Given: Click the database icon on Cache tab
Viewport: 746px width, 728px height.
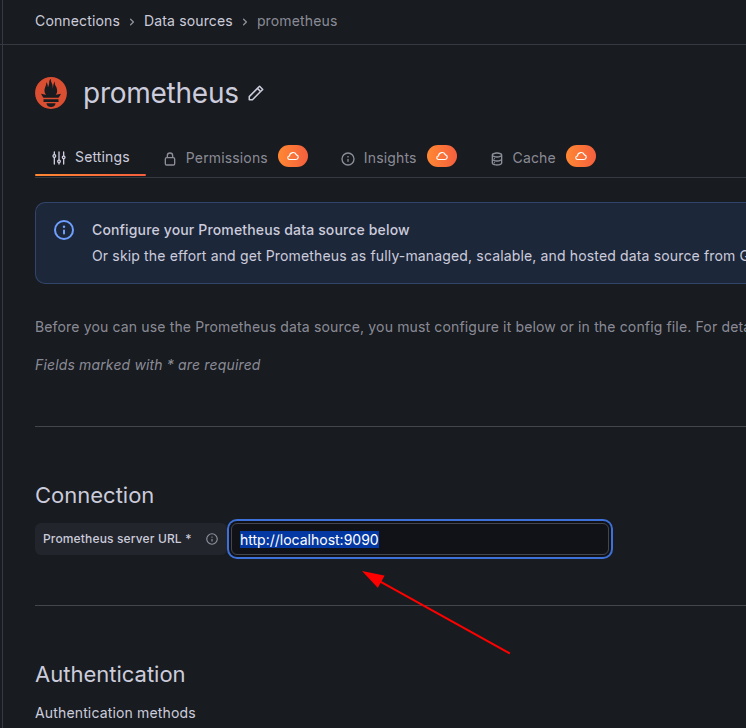Looking at the screenshot, I should pos(497,159).
